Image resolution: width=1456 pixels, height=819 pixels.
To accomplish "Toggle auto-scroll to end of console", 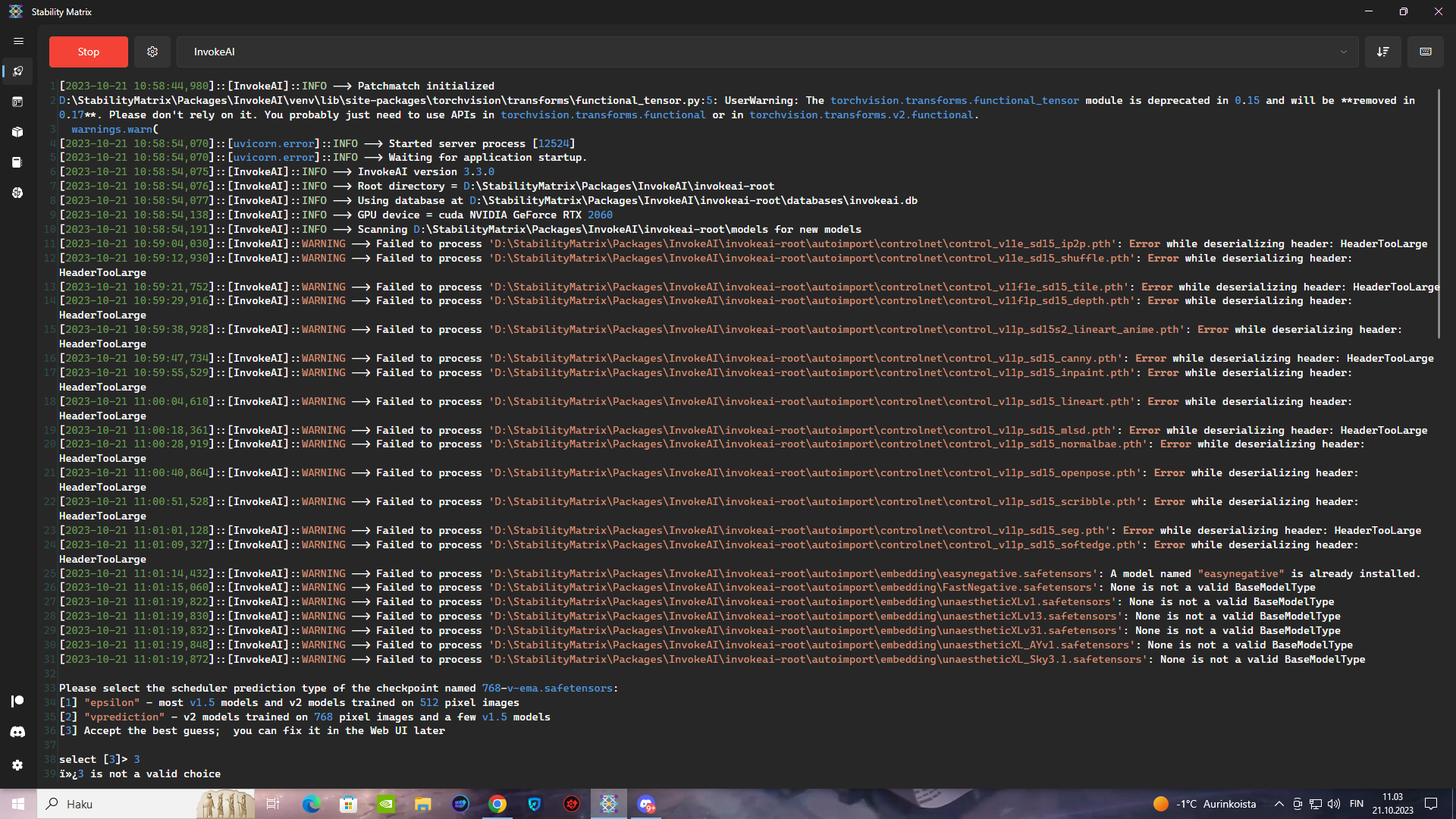I will click(x=1382, y=52).
